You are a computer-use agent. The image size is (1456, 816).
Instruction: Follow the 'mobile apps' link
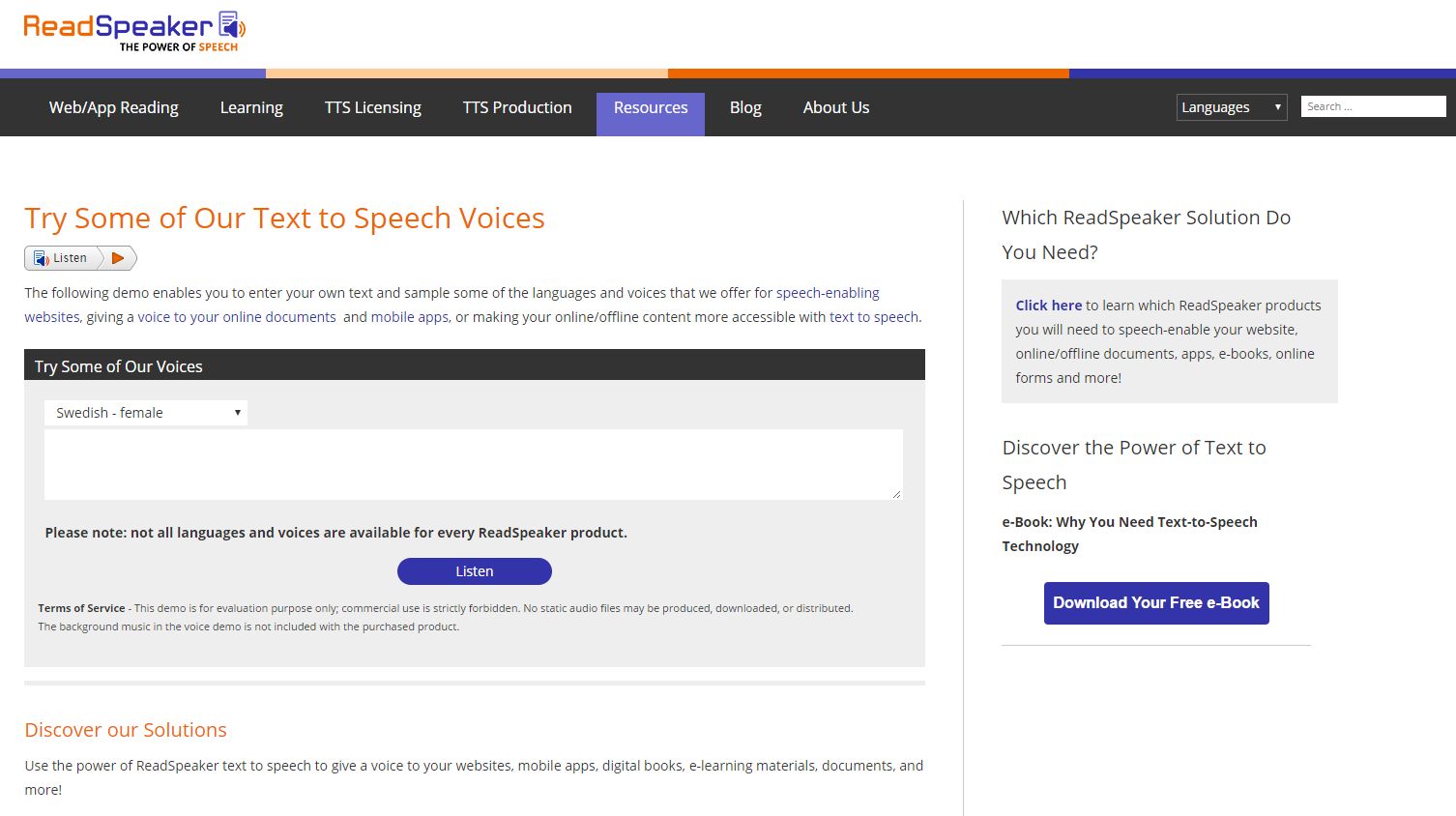pos(410,317)
